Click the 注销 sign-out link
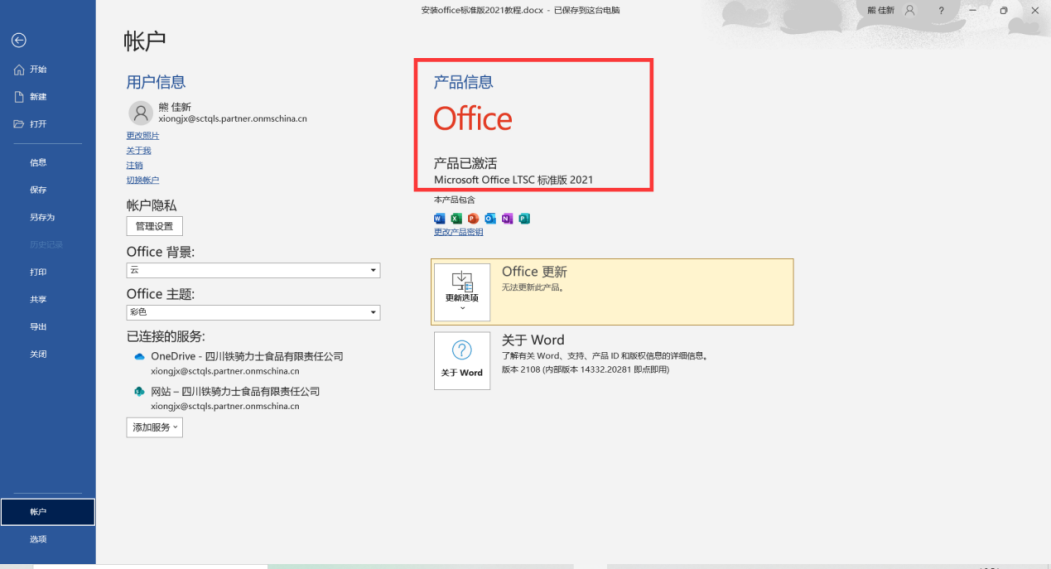 click(x=135, y=166)
